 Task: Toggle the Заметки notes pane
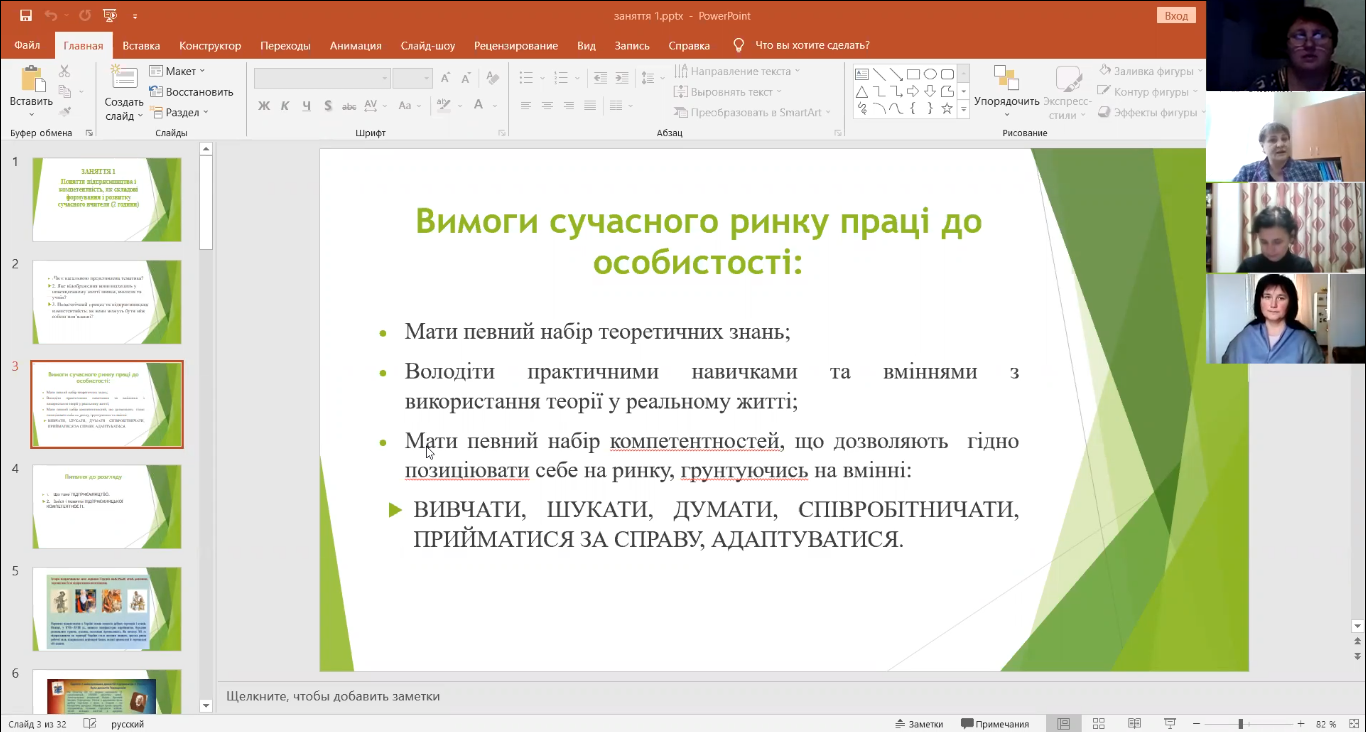918,724
